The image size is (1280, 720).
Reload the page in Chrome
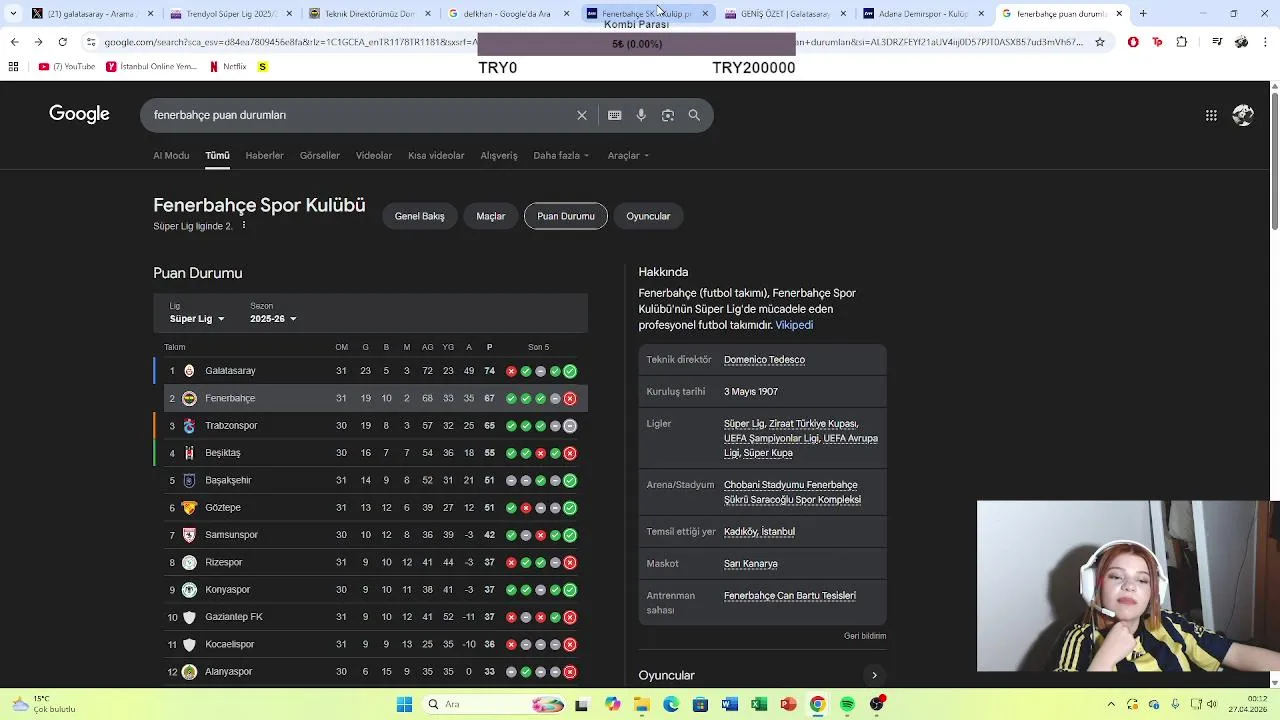(x=62, y=42)
